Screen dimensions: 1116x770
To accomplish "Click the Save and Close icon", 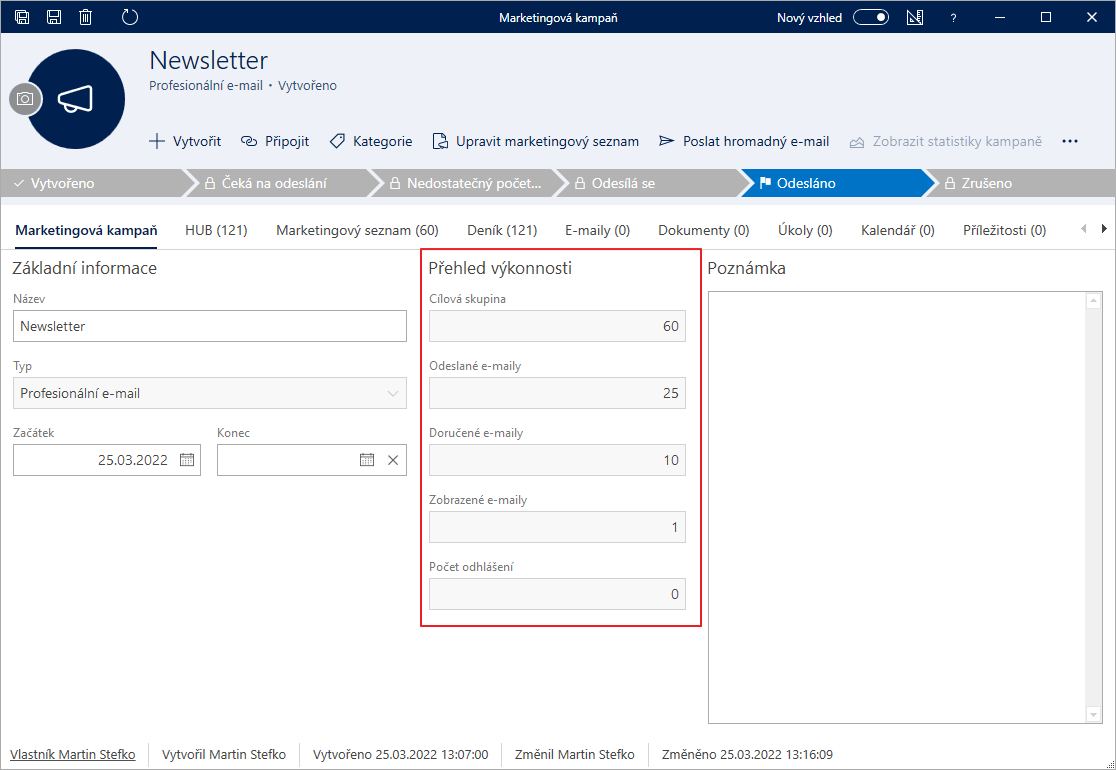I will (x=22, y=17).
